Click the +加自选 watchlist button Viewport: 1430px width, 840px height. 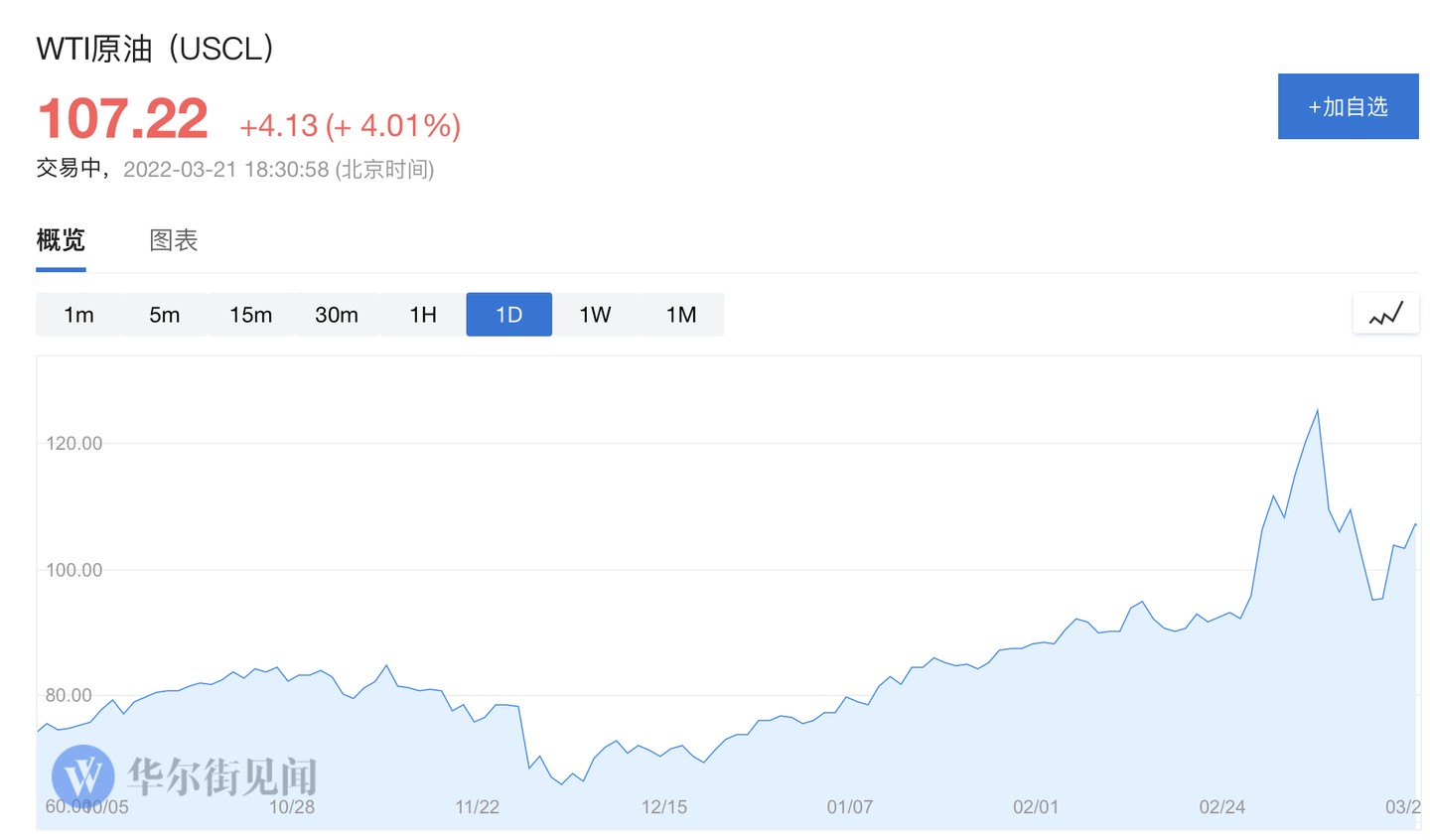coord(1348,106)
